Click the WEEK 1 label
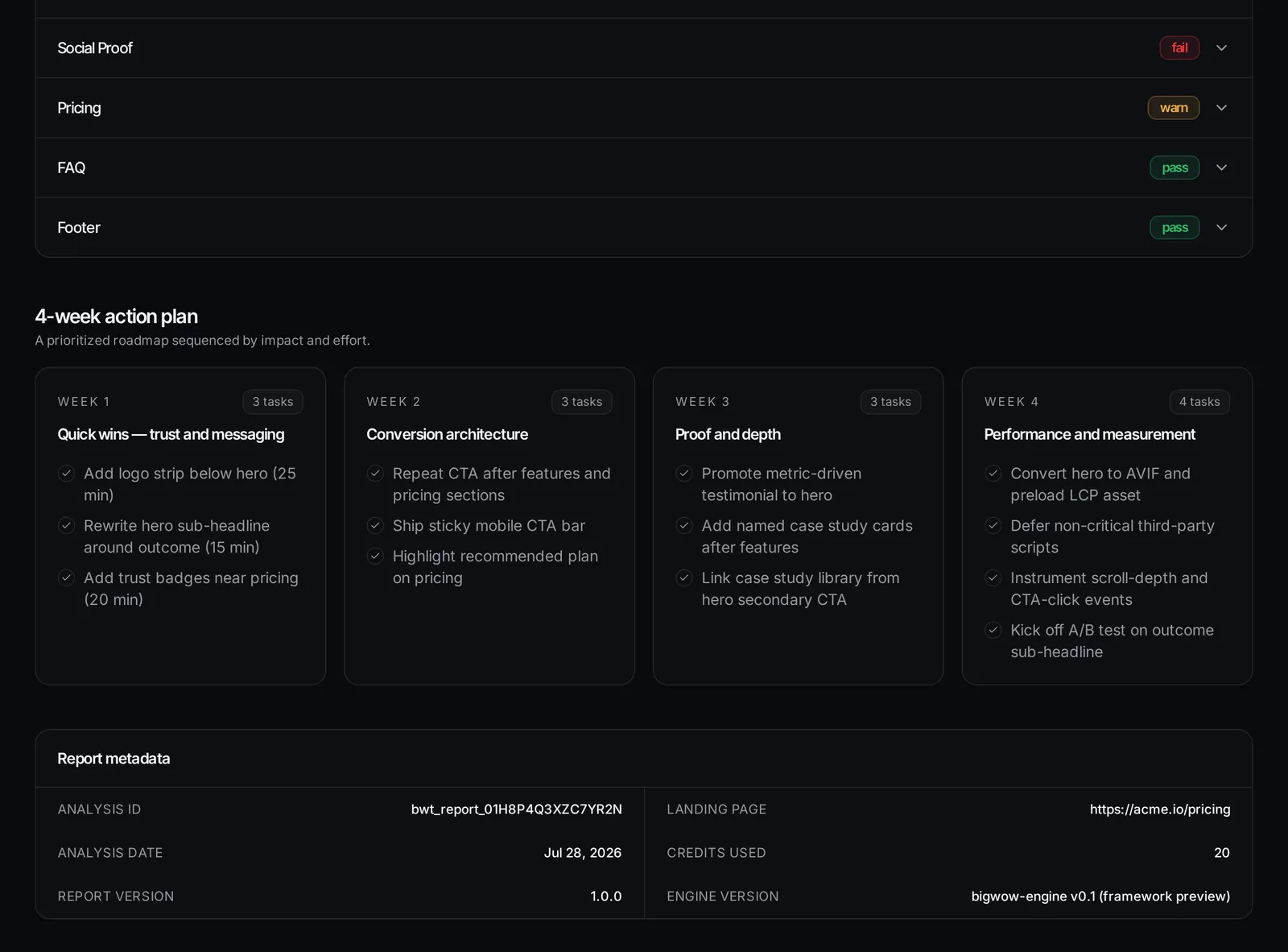This screenshot has height=952, width=1288. pos(84,402)
